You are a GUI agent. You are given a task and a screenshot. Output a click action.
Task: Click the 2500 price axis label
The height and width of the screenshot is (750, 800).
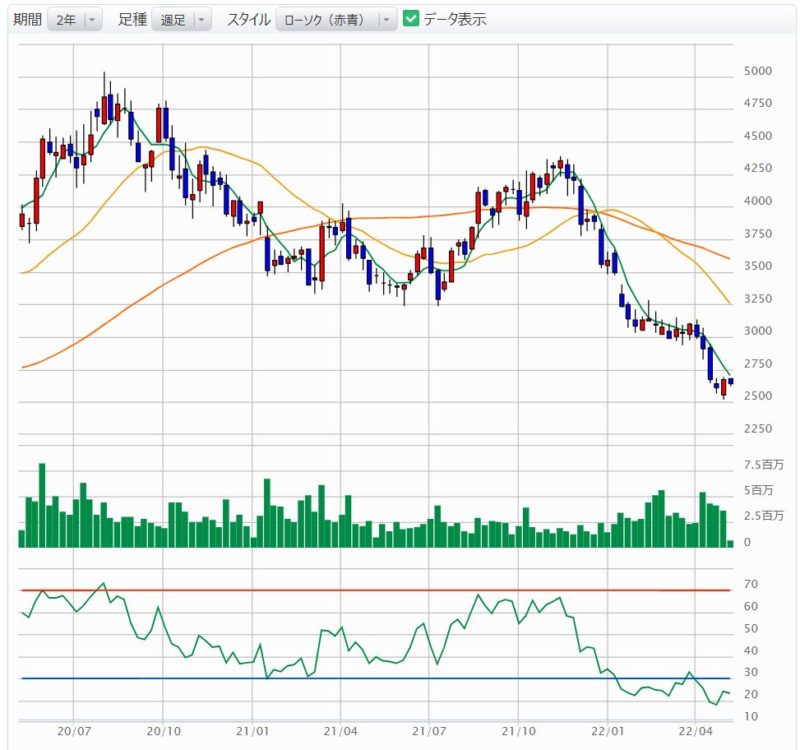pyautogui.click(x=758, y=395)
